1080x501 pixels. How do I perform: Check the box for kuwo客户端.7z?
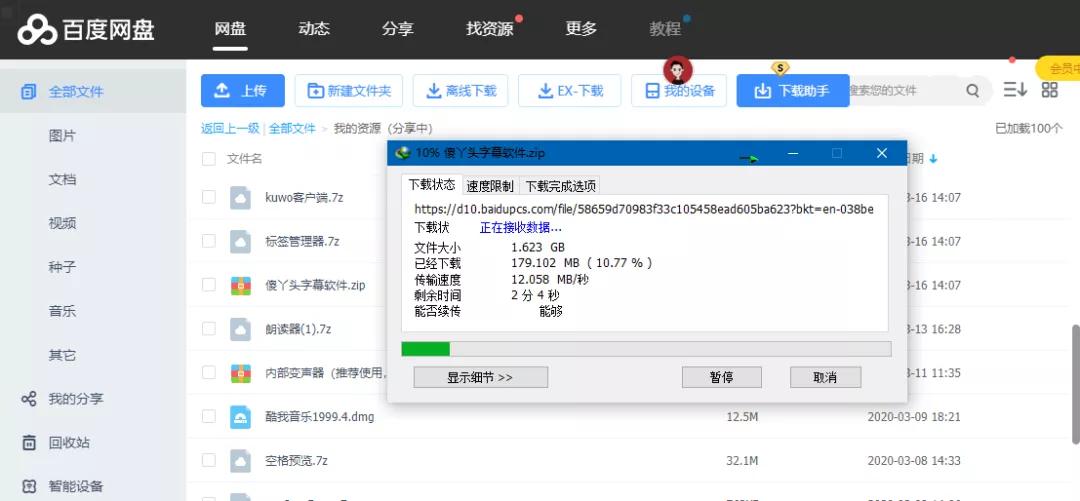click(209, 197)
